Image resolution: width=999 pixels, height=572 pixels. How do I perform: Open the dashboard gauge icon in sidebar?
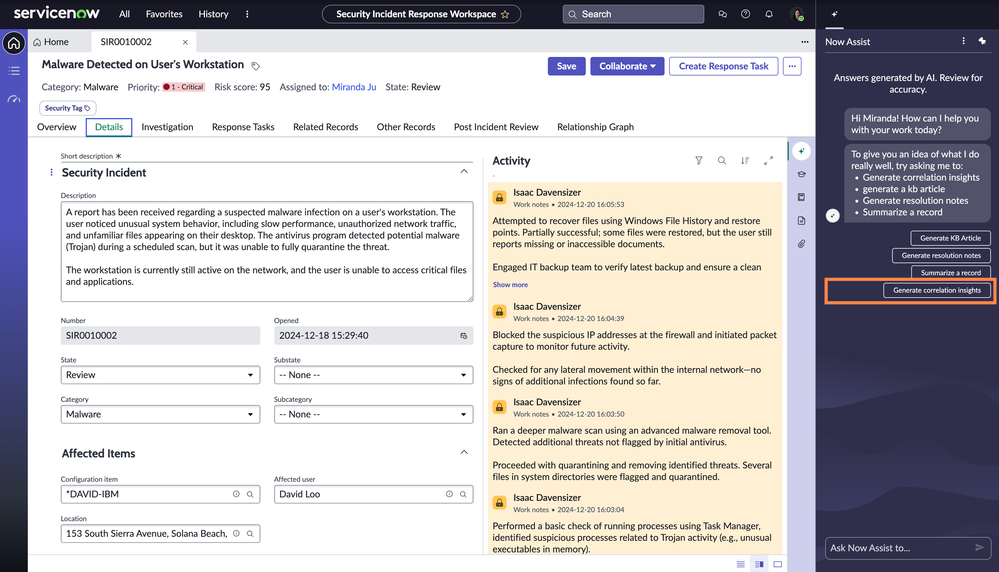(13, 99)
